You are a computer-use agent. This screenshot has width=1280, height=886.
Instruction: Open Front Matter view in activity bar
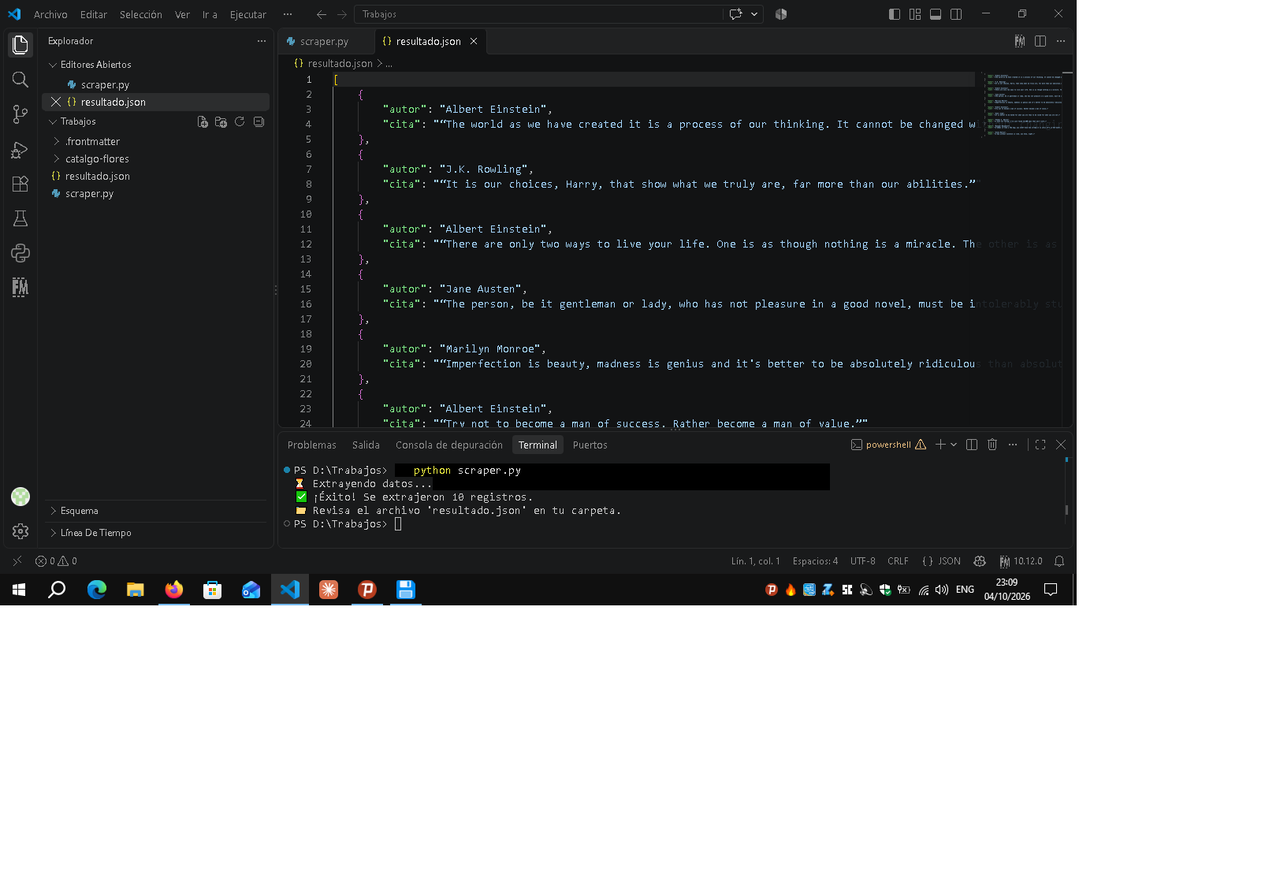20,287
